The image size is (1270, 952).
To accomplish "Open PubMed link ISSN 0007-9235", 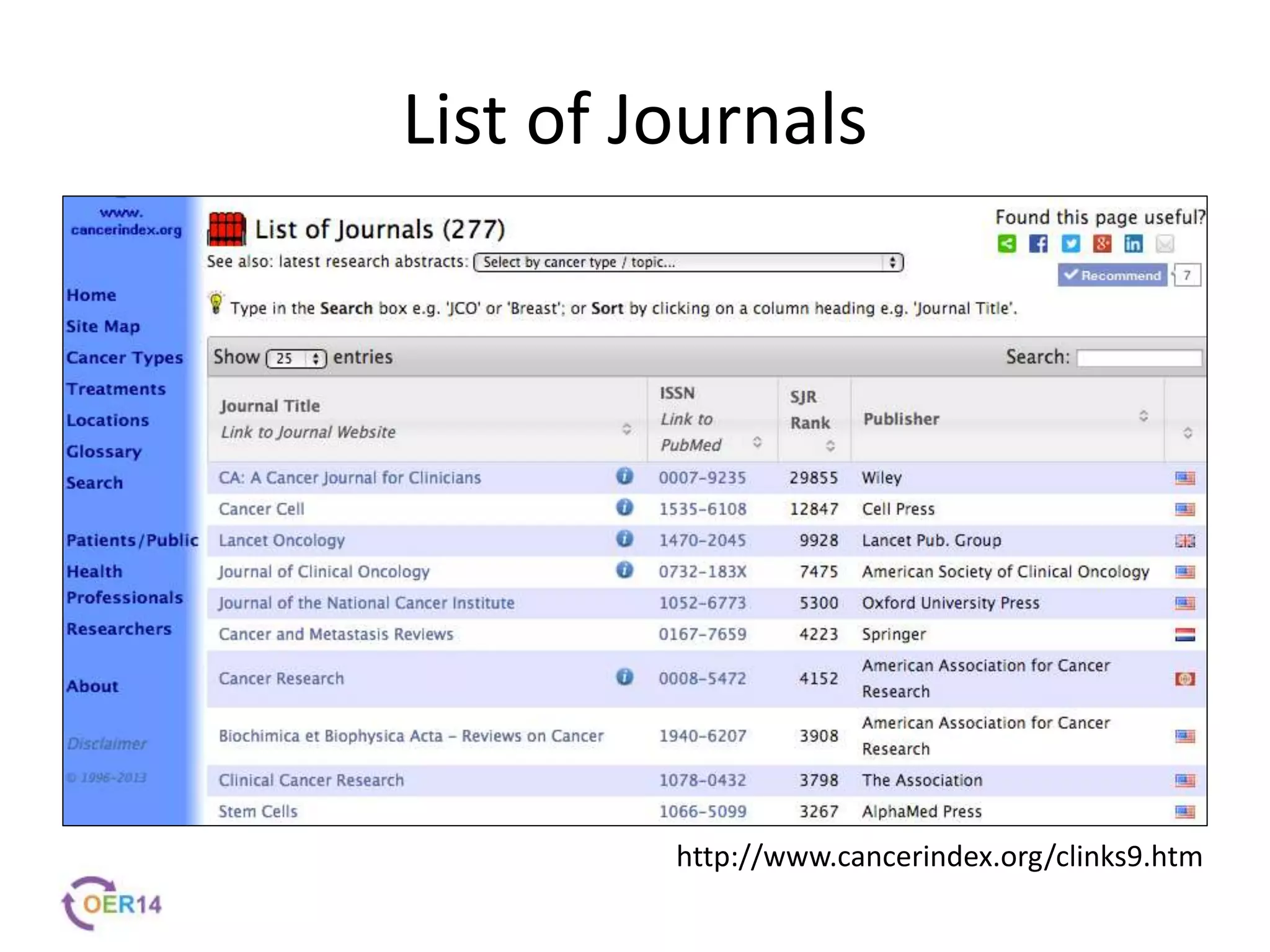I will 703,478.
